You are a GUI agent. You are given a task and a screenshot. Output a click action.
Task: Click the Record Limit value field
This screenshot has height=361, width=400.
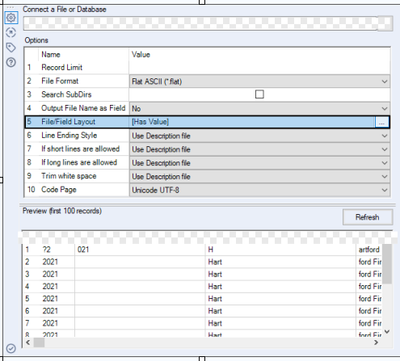pyautogui.click(x=259, y=68)
